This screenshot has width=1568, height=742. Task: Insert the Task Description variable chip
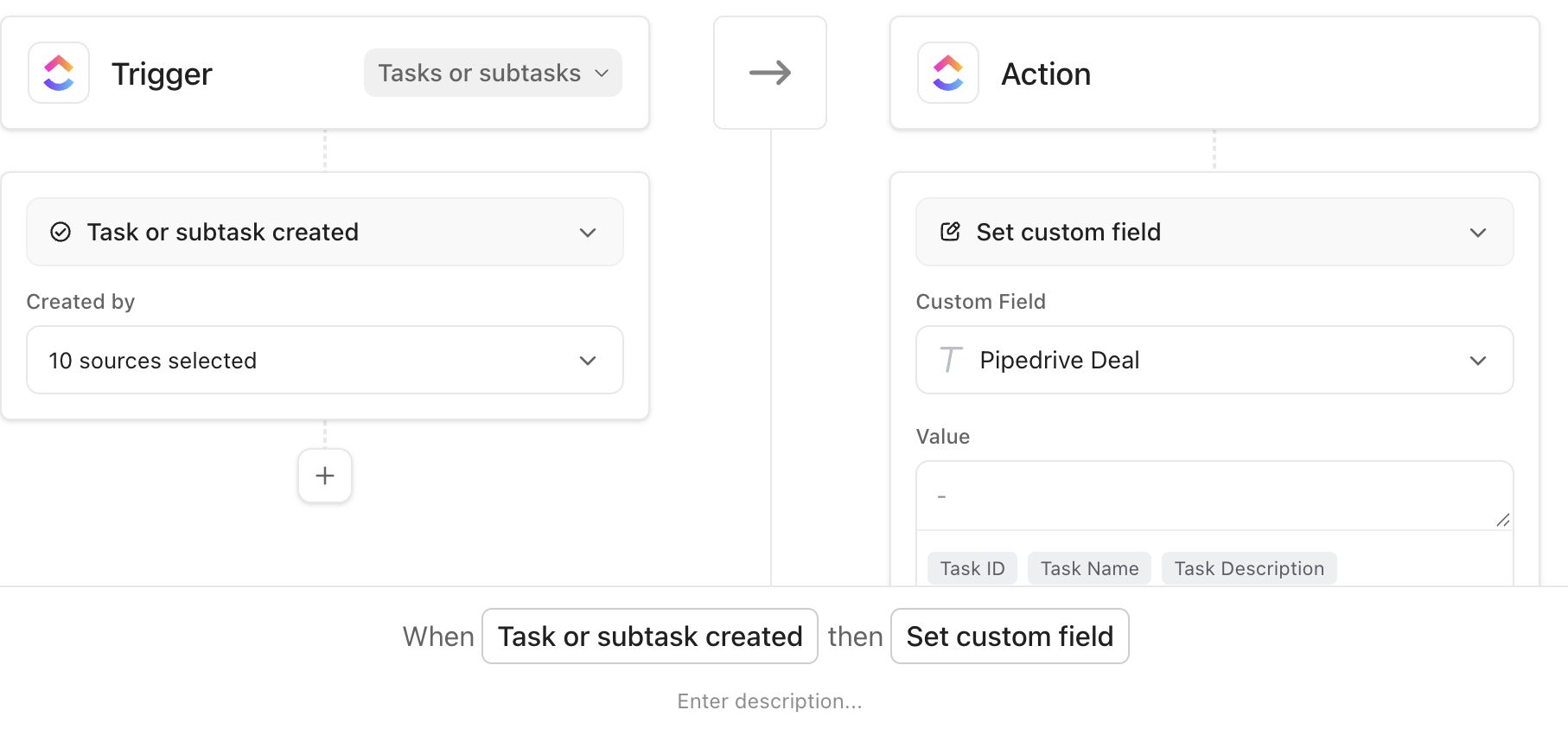click(1248, 568)
